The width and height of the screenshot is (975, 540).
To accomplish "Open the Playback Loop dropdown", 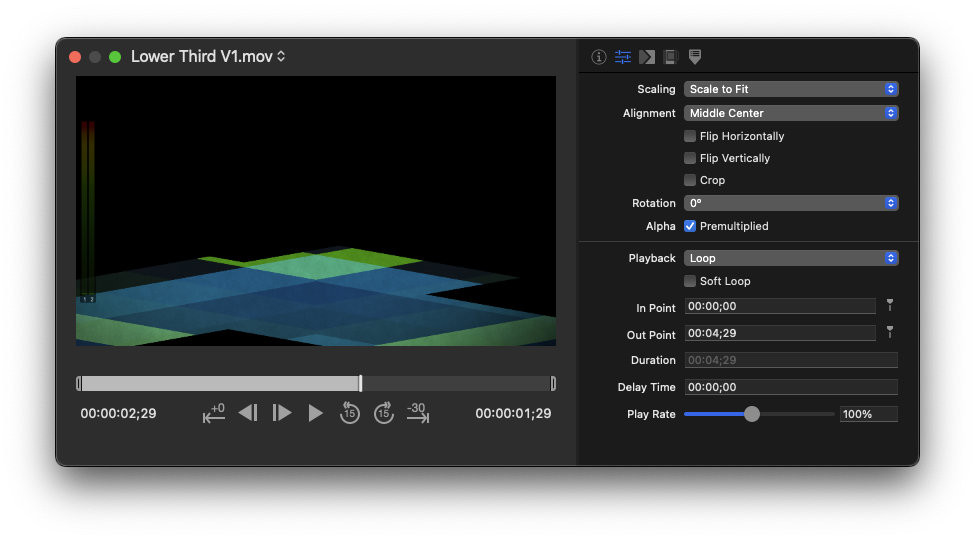I will tap(791, 258).
